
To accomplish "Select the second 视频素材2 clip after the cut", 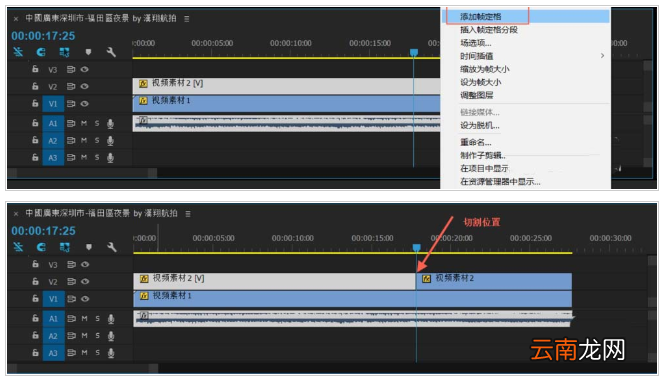I will coord(494,281).
